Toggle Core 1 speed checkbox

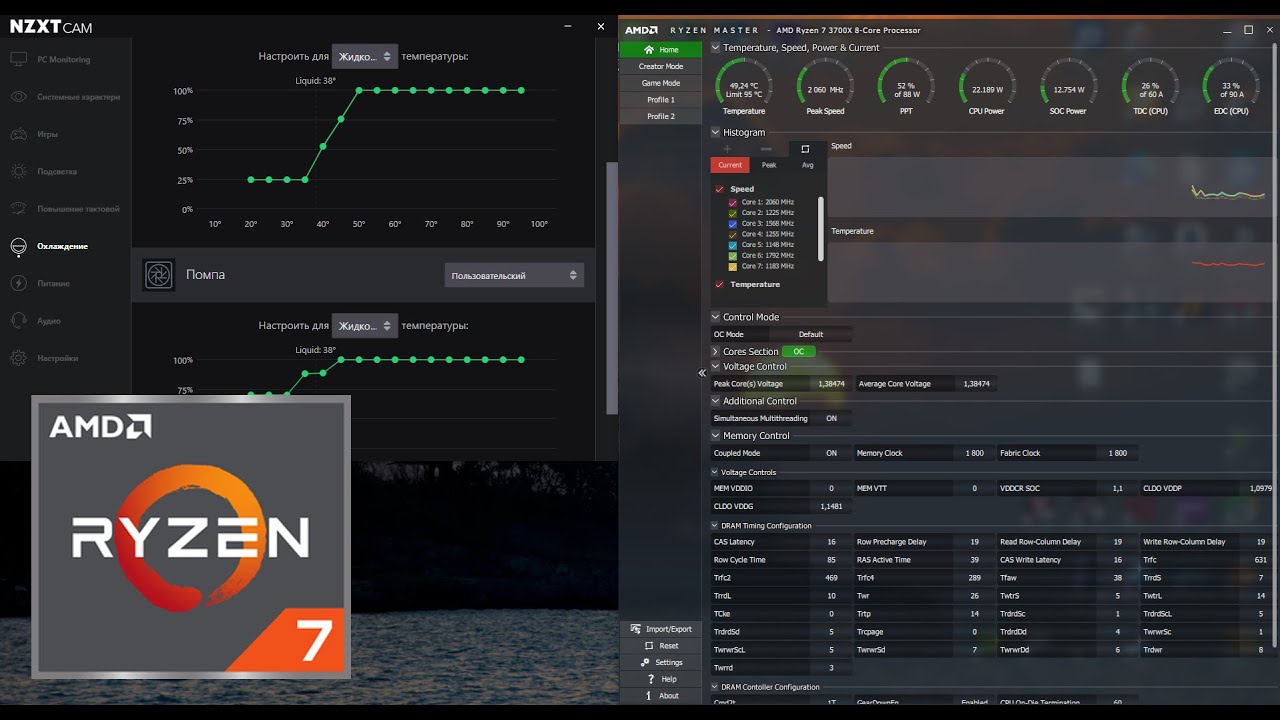(x=734, y=202)
